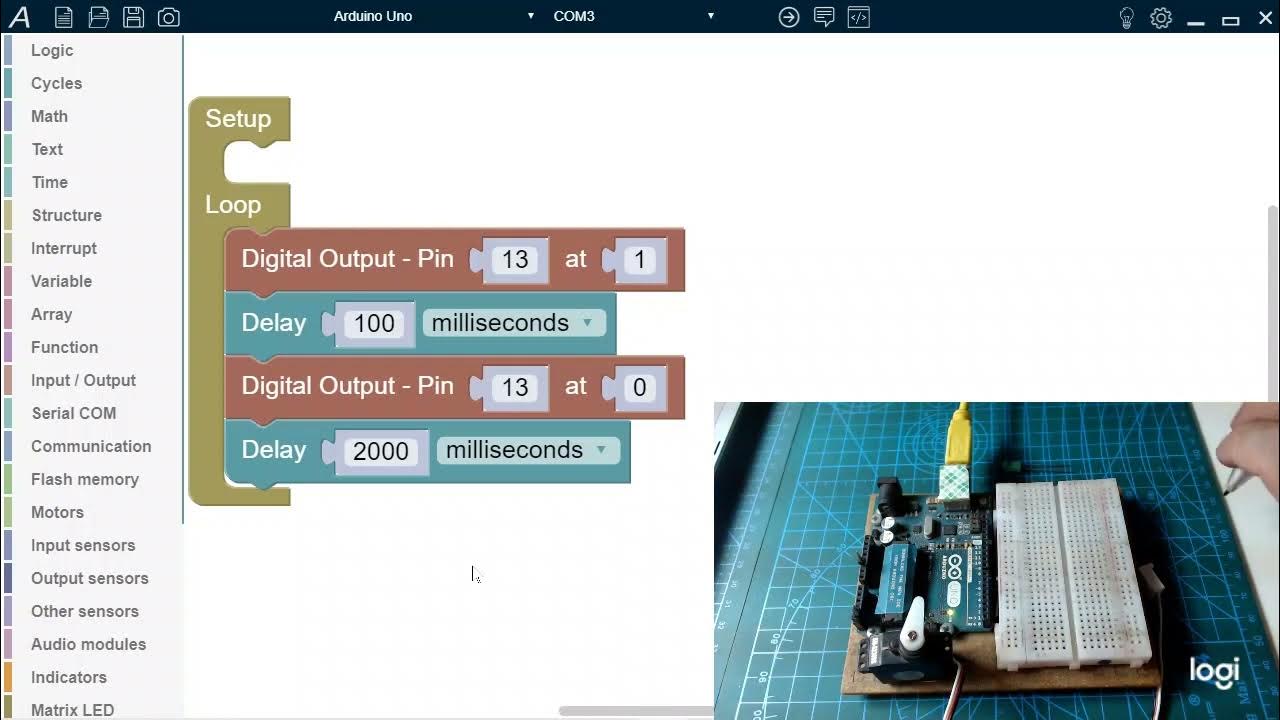Save the project with floppy disk icon
Image resolution: width=1280 pixels, height=720 pixels.
133,17
